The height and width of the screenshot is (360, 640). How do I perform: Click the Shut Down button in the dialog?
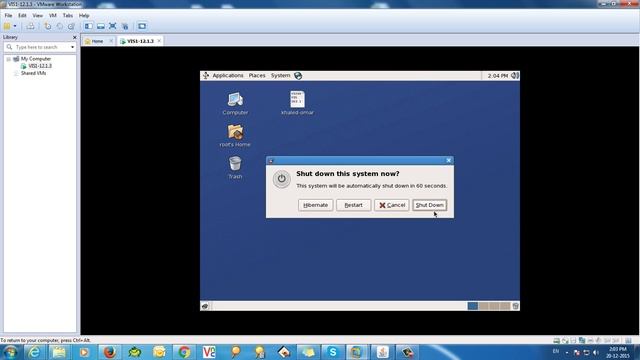(x=429, y=205)
